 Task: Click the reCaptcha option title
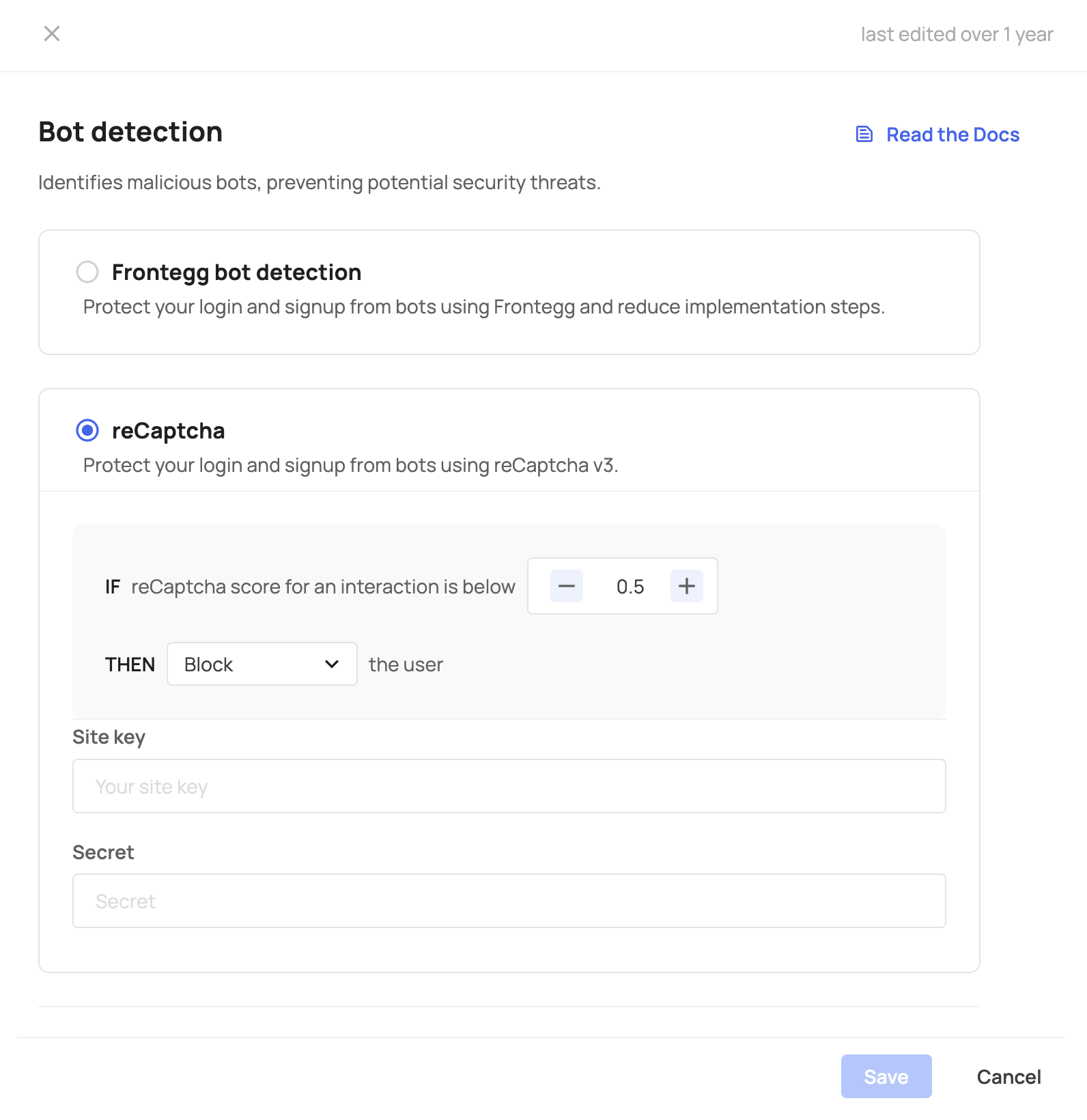(168, 431)
